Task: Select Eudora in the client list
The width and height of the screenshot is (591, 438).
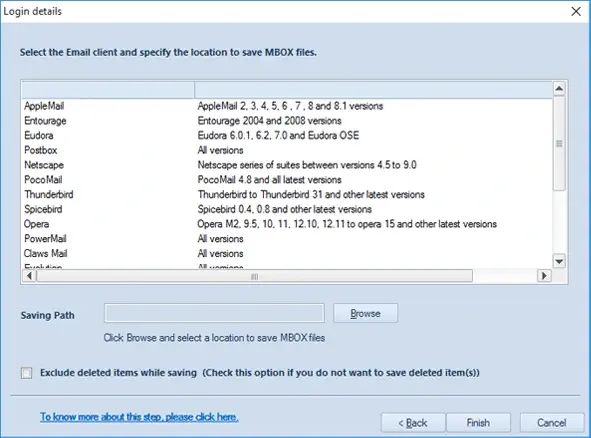Action: pyautogui.click(x=39, y=135)
